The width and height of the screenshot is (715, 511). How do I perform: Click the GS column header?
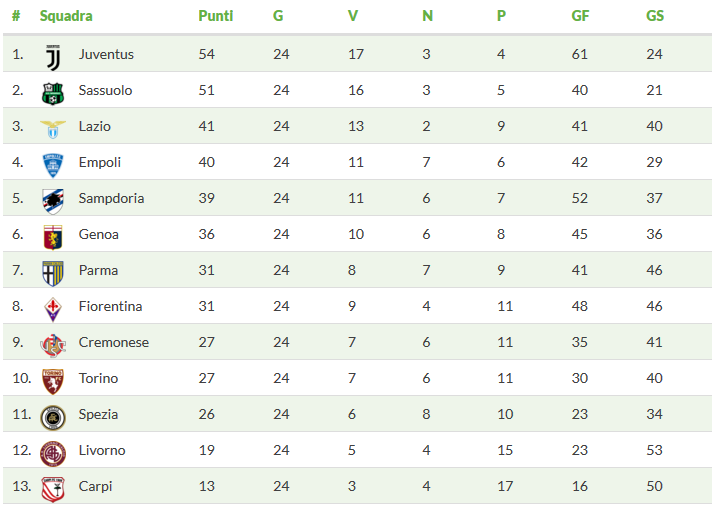tap(655, 16)
